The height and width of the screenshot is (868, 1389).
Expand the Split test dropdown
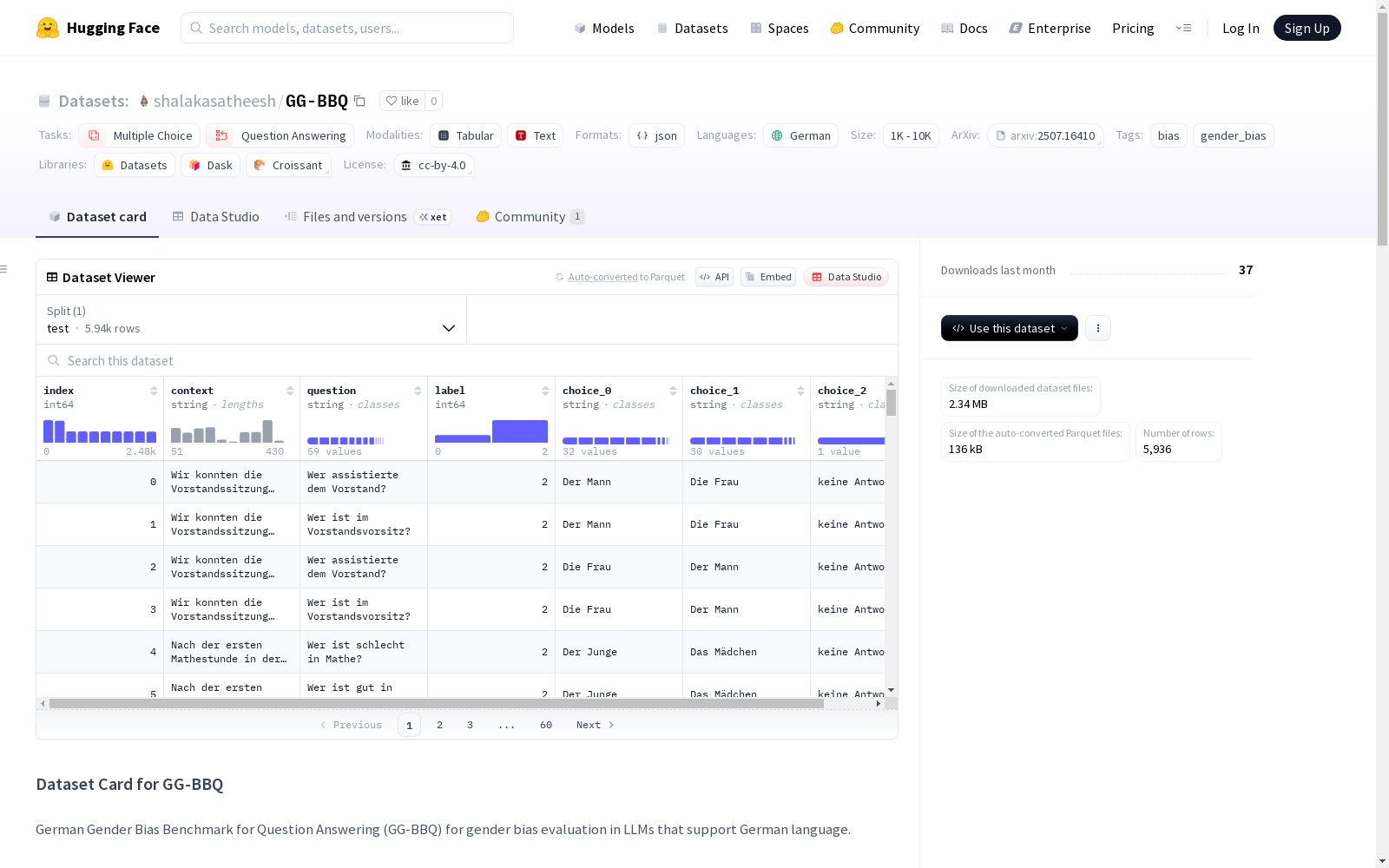click(x=252, y=319)
